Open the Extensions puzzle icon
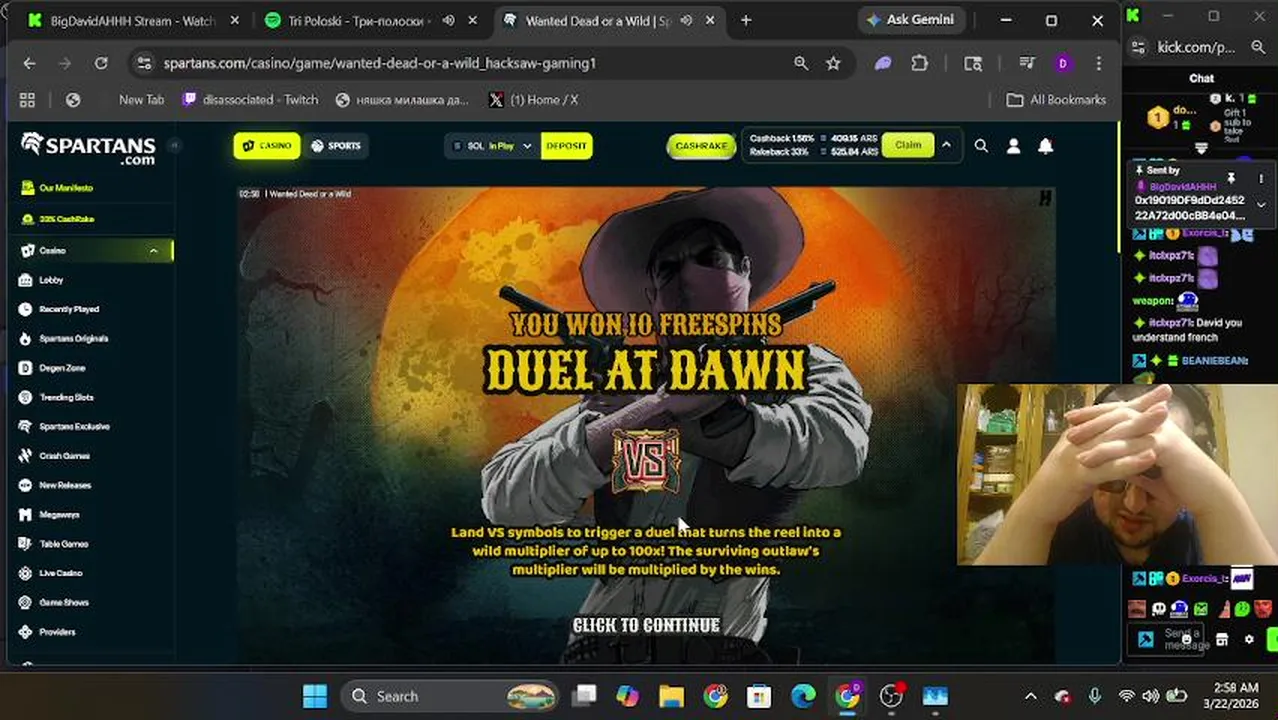This screenshot has height=720, width=1278. (920, 63)
